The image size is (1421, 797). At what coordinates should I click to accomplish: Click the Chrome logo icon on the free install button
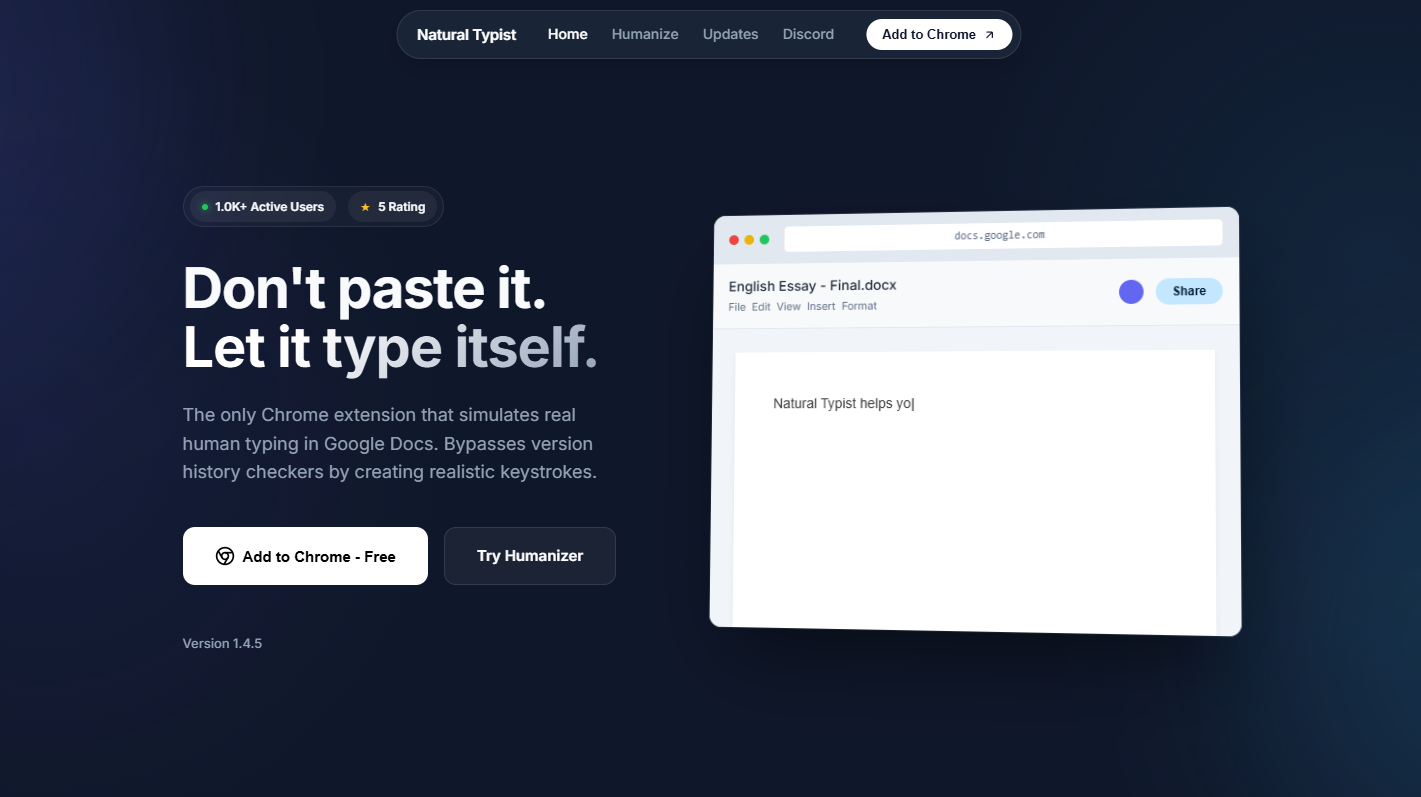225,556
